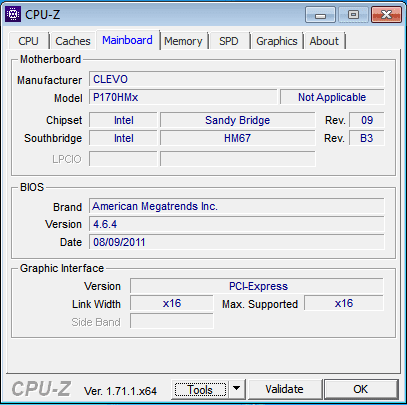
Task: Close the CPU-Z window
Action: coord(386,15)
